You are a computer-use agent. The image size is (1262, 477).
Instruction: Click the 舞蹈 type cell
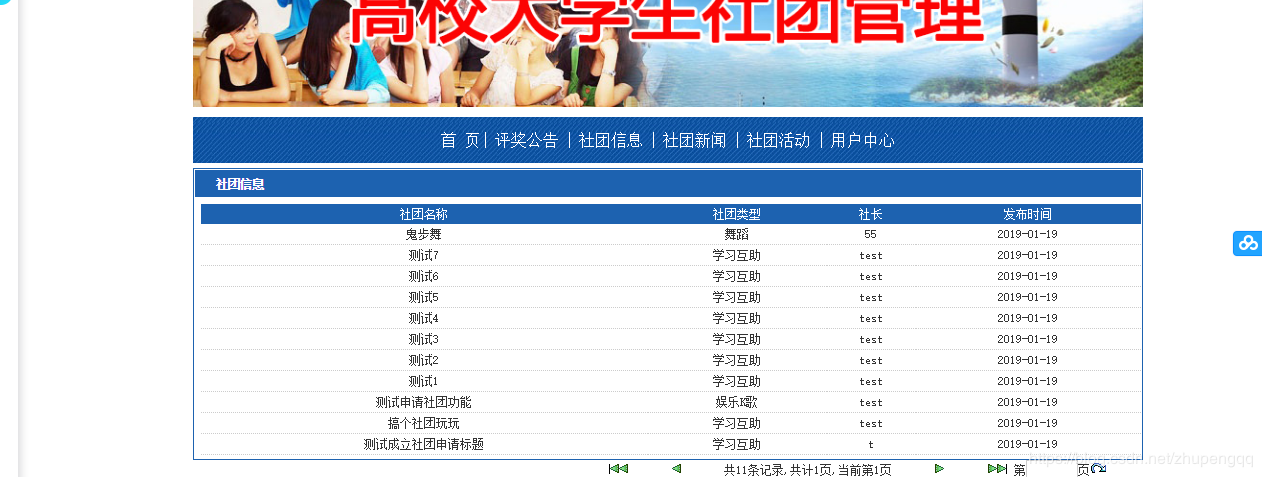click(736, 234)
